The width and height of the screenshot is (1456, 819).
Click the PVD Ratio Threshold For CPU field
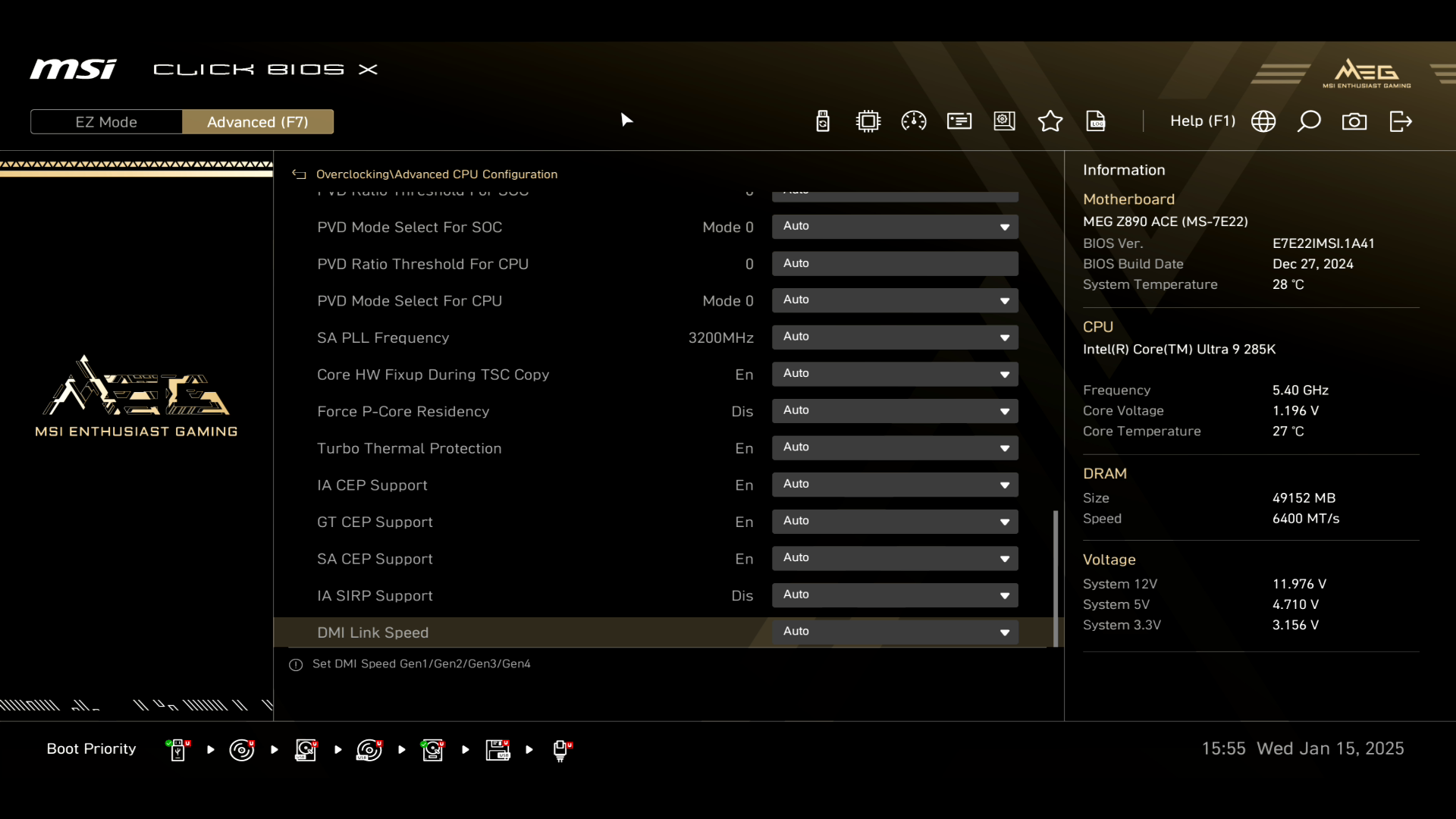(895, 264)
